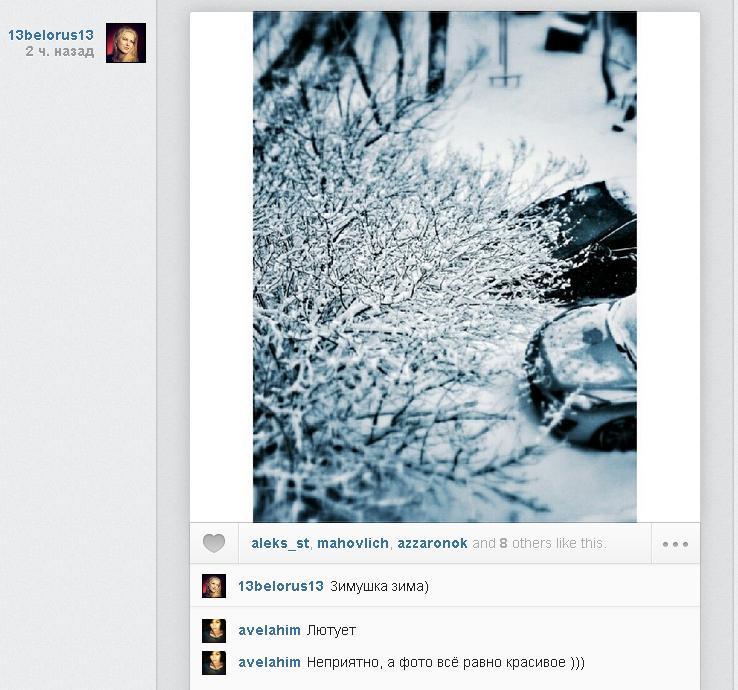
Task: Open the 13belorus13 username in the caption row
Action: pos(281,586)
